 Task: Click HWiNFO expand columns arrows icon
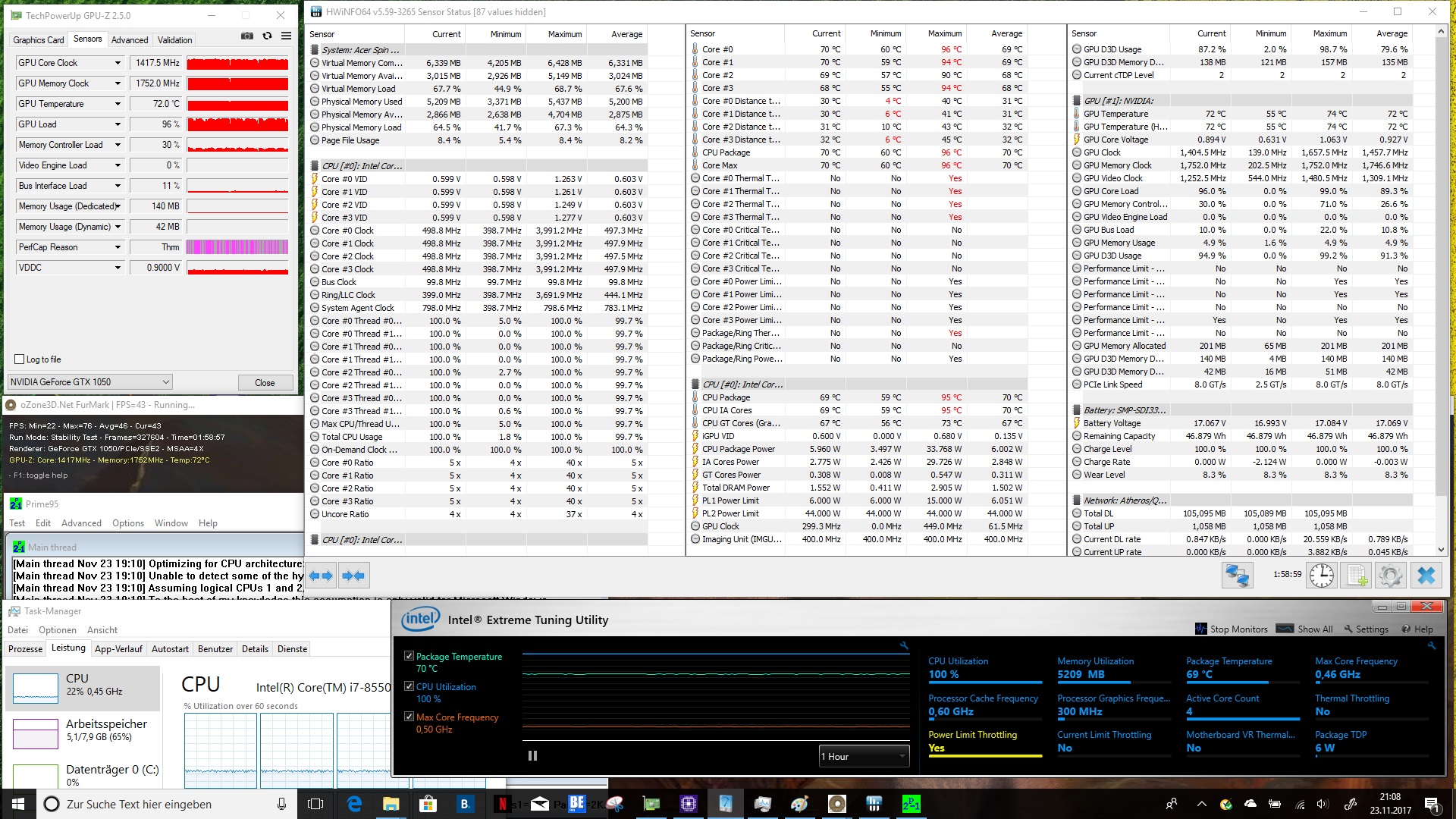pos(321,576)
